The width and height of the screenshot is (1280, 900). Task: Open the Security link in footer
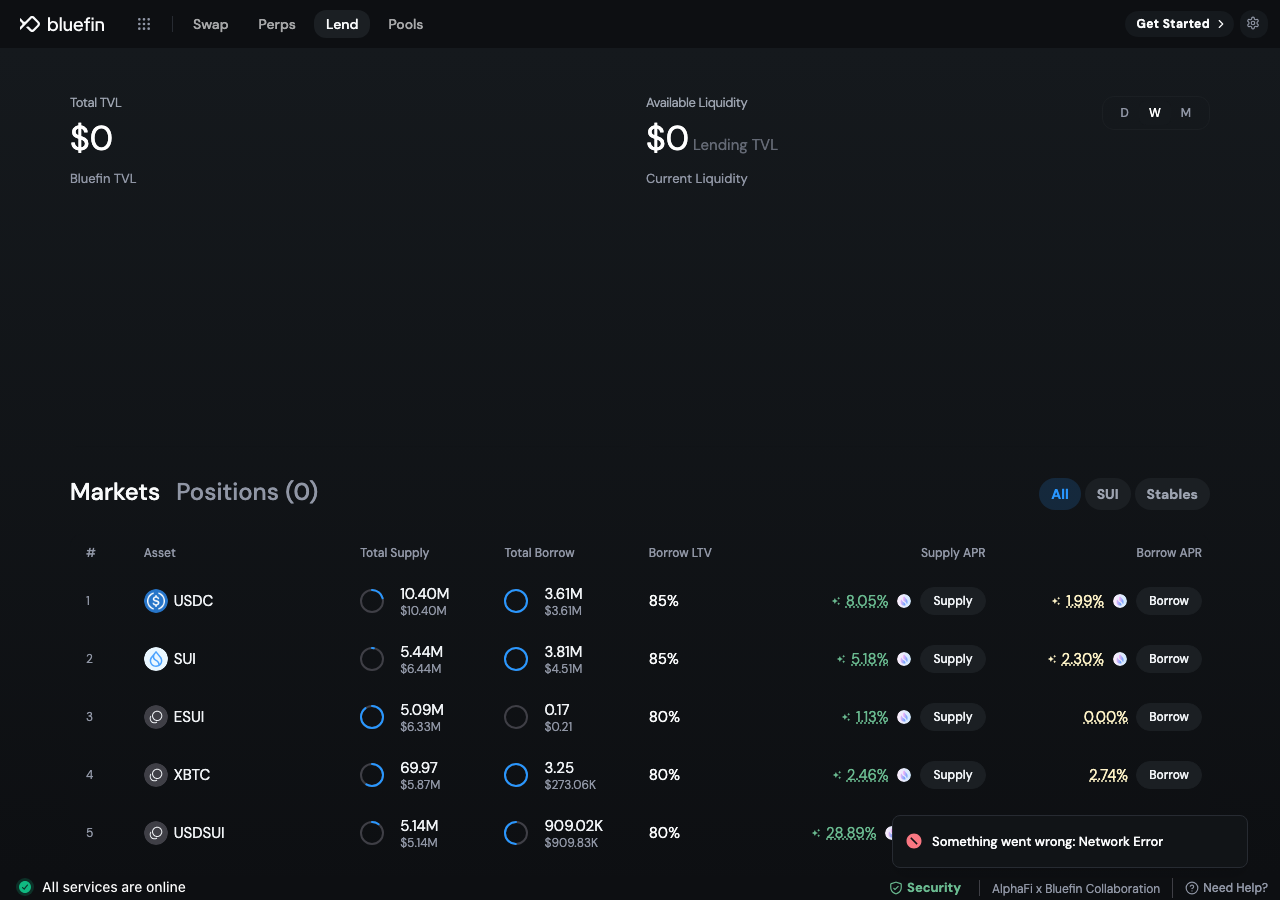click(925, 888)
